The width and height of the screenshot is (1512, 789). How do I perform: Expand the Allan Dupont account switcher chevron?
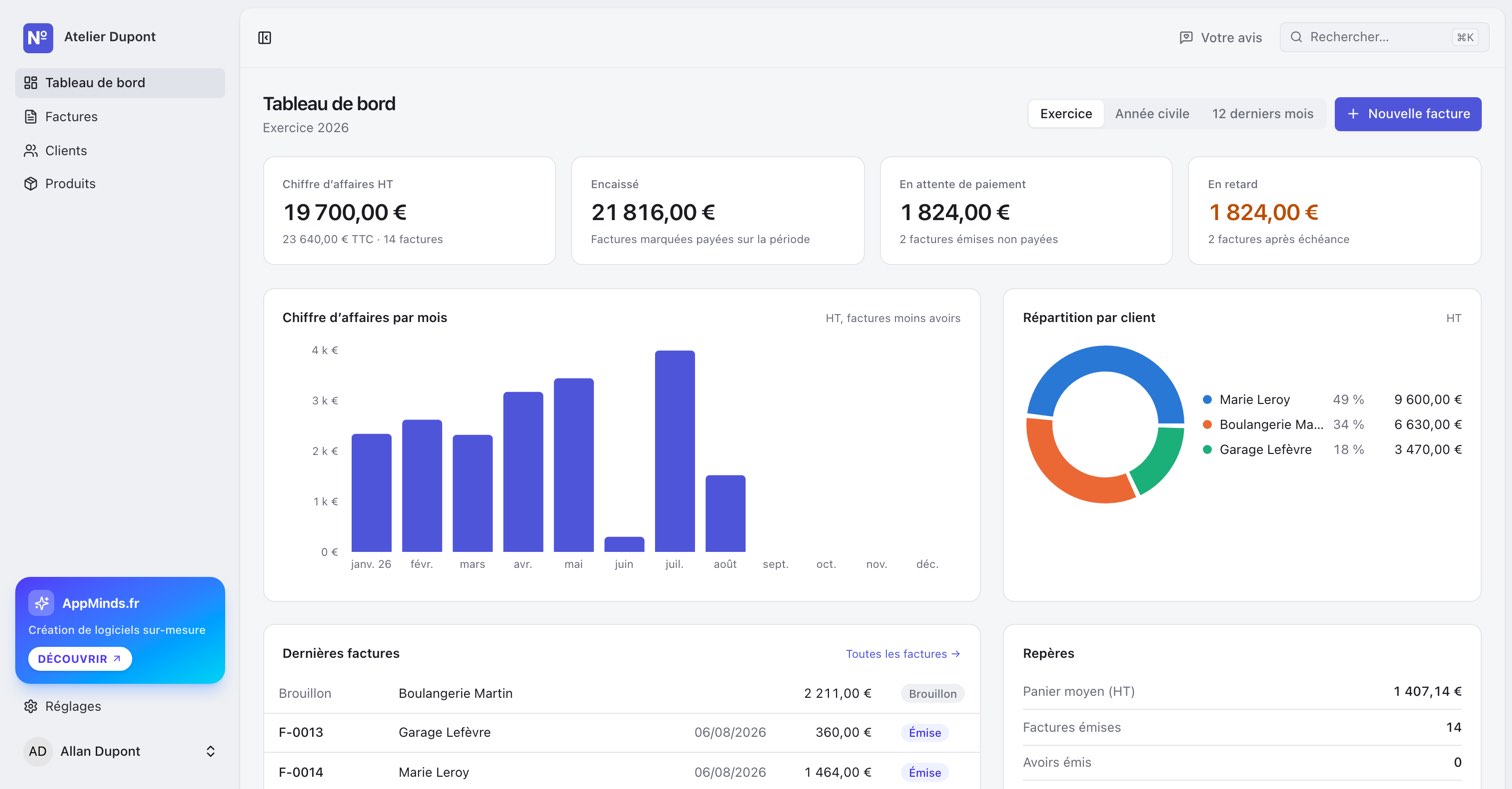[x=211, y=751]
